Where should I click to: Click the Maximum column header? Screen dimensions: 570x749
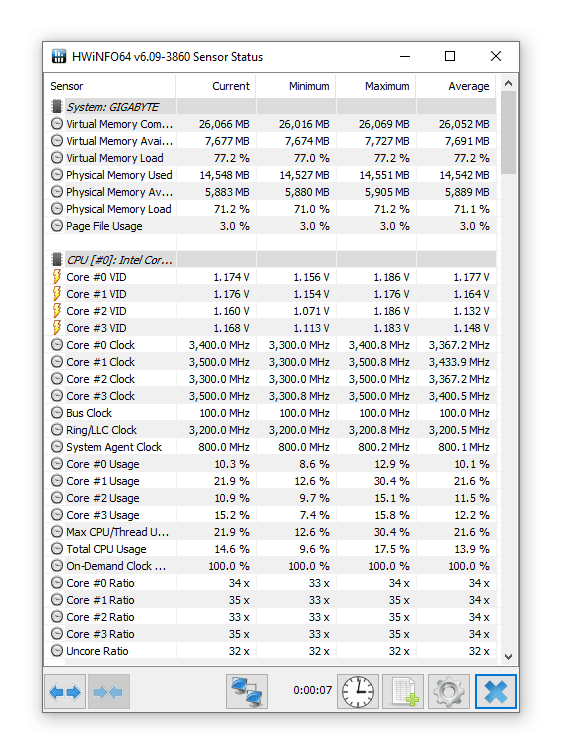pos(387,86)
